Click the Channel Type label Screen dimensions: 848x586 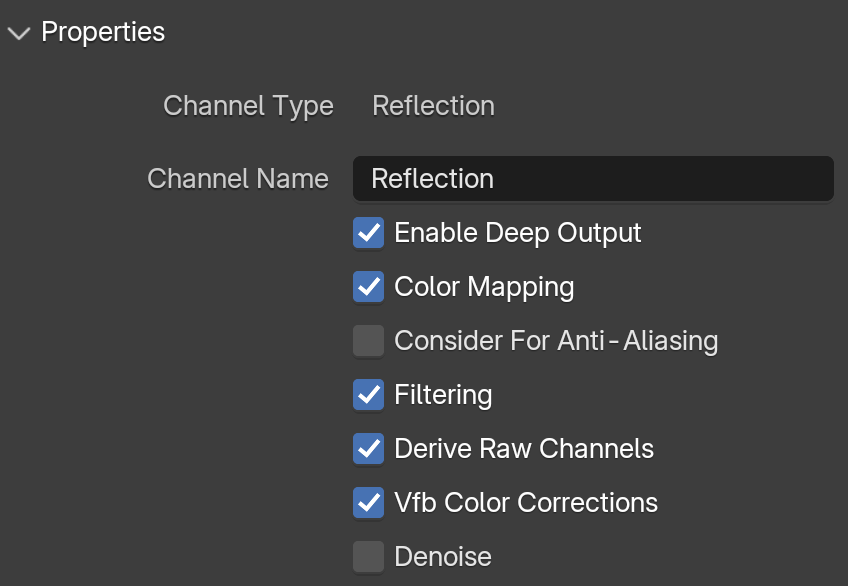(x=248, y=106)
